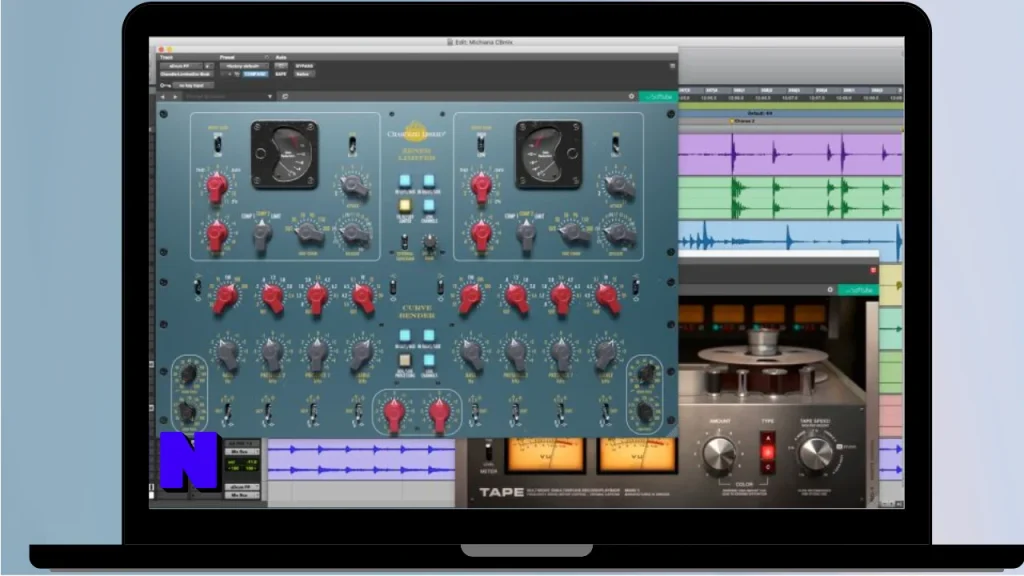Flip Curve Bender left bass band toggle switch

coord(227,414)
